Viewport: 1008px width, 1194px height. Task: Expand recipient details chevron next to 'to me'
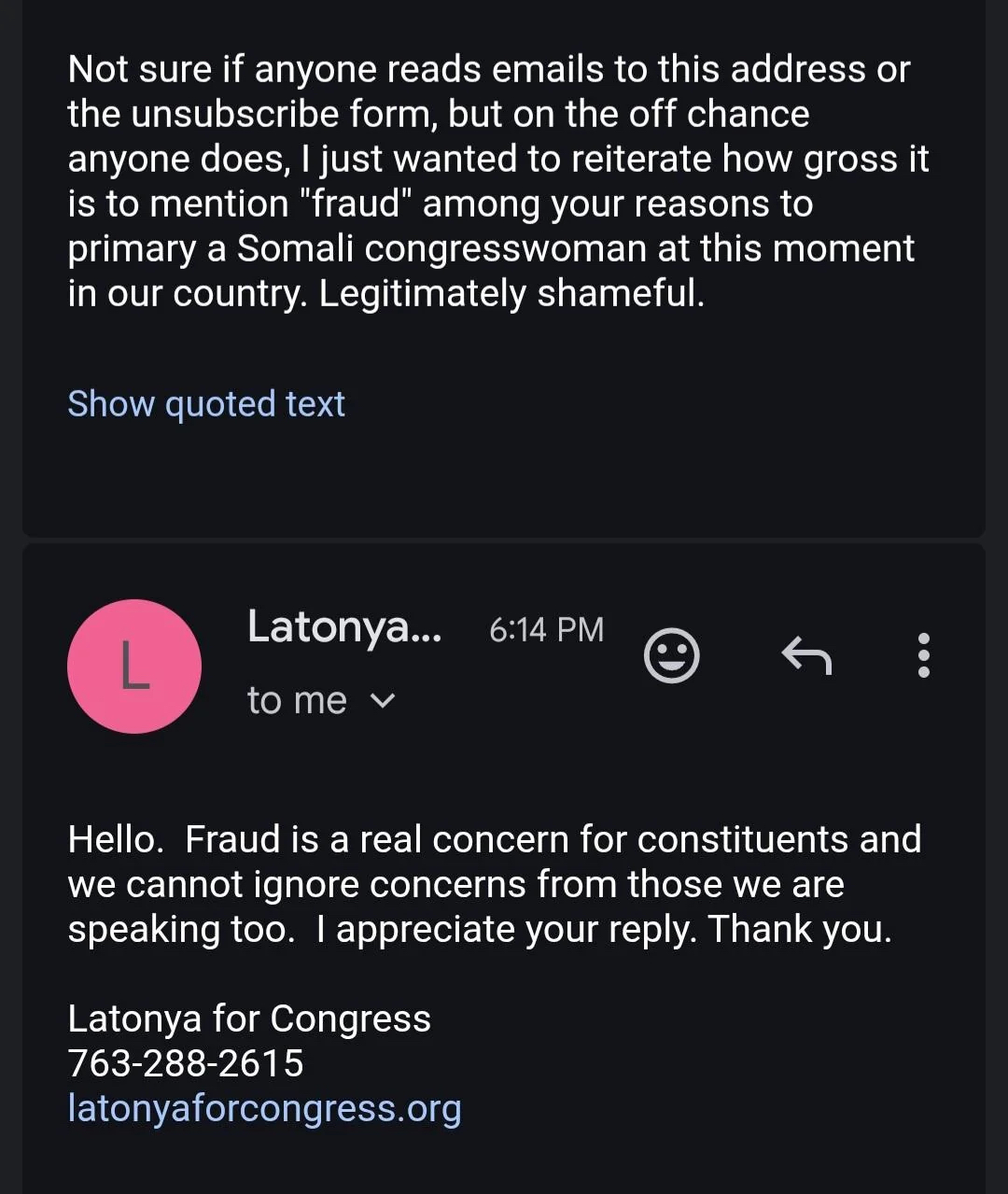(x=384, y=700)
